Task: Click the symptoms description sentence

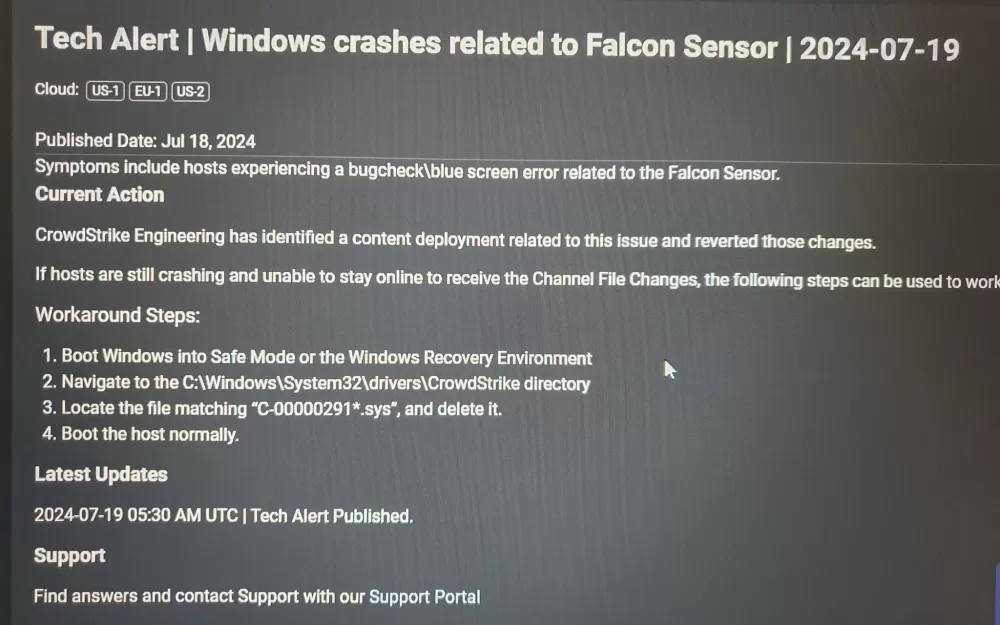Action: click(407, 171)
